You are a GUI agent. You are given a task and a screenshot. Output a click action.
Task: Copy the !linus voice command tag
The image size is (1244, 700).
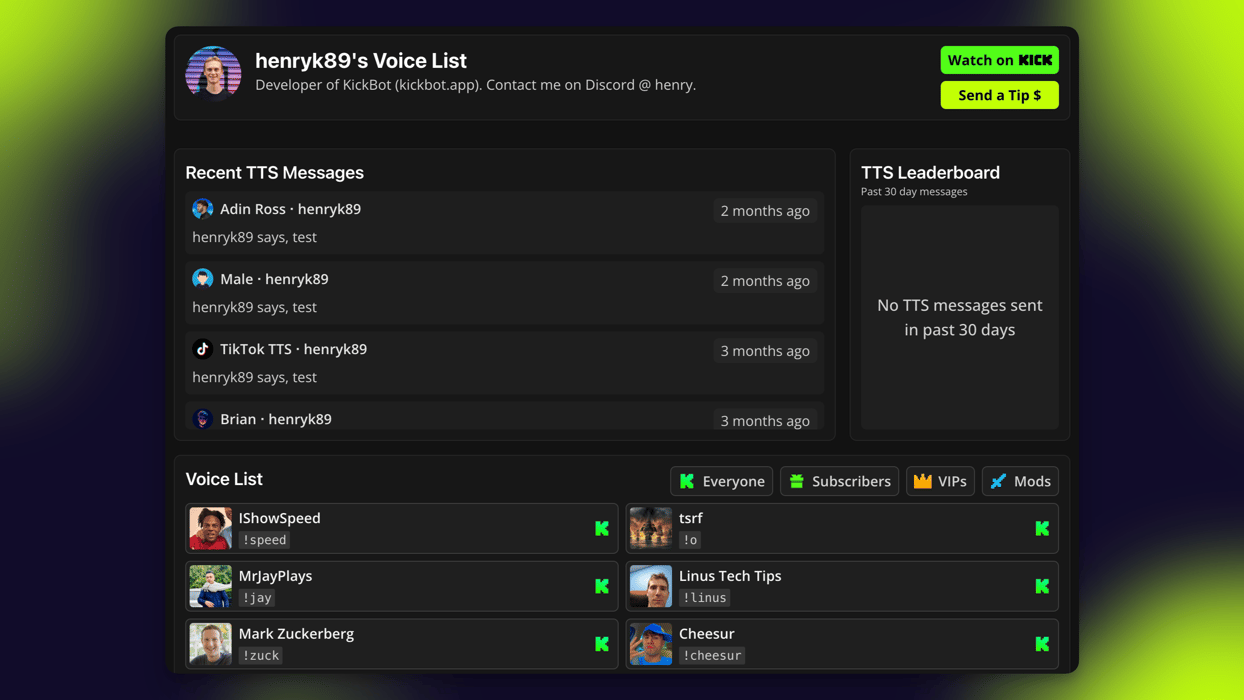[x=704, y=598]
